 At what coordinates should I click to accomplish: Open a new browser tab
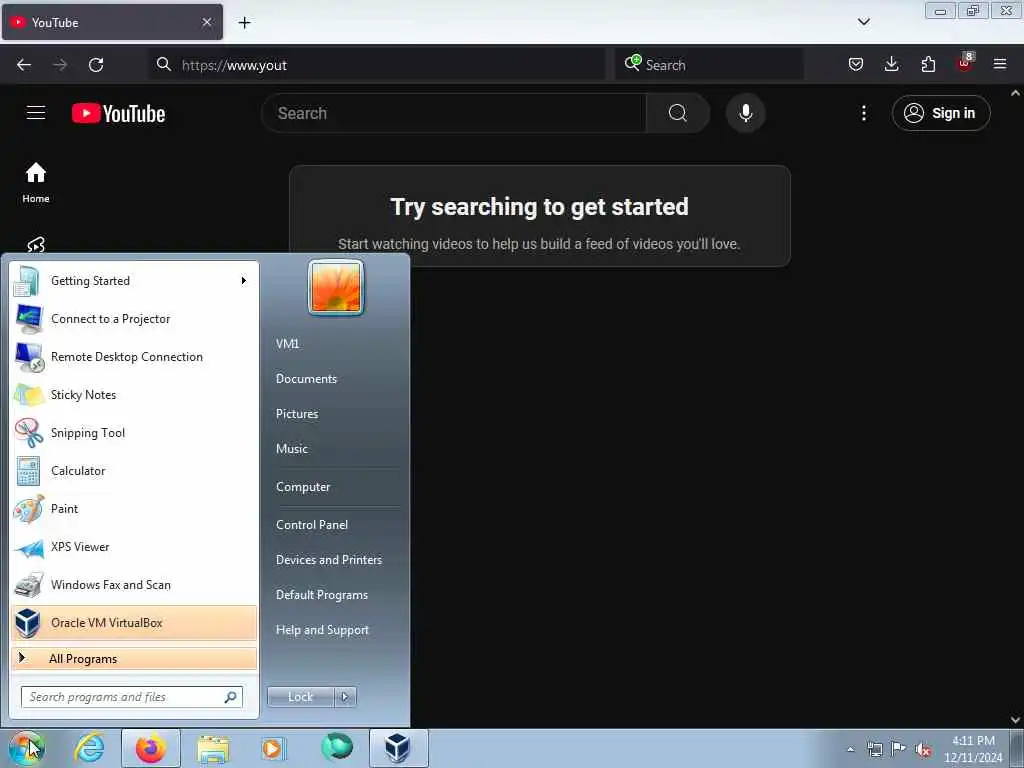click(x=244, y=23)
